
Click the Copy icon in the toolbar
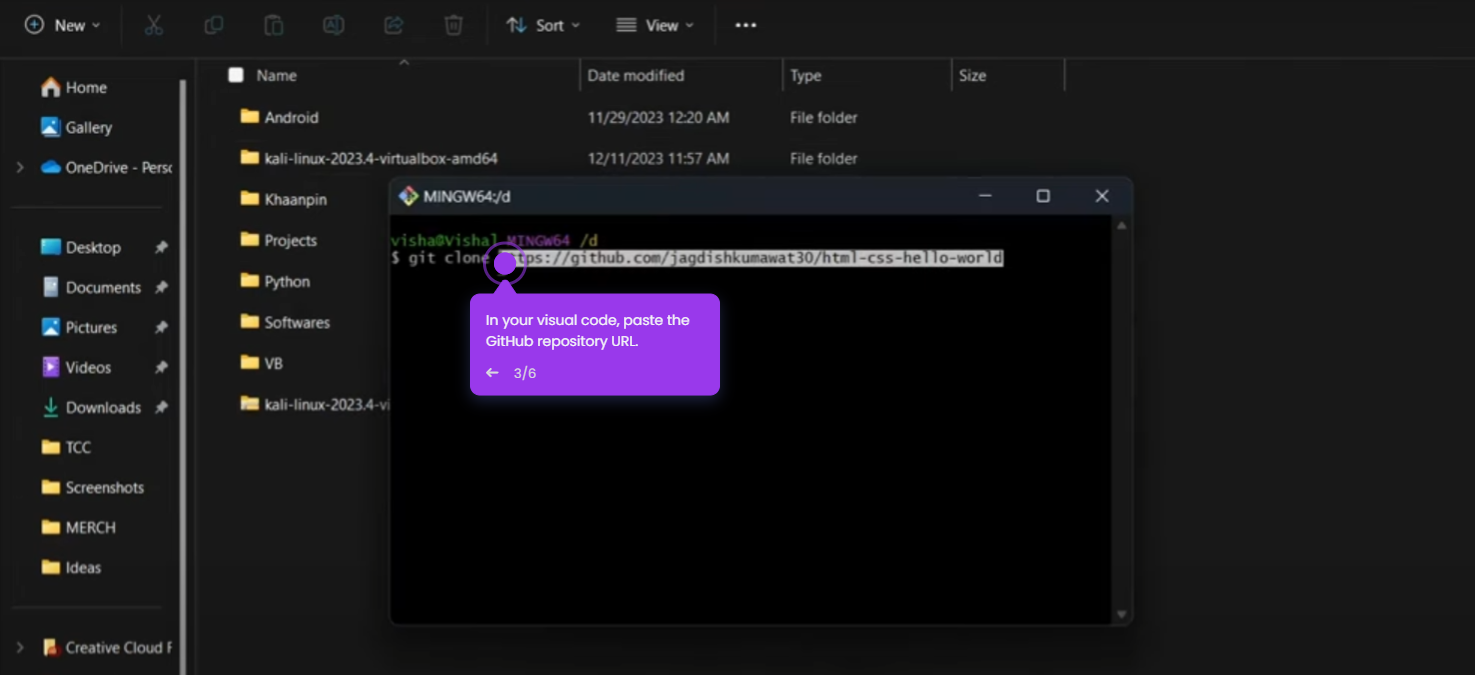(213, 25)
